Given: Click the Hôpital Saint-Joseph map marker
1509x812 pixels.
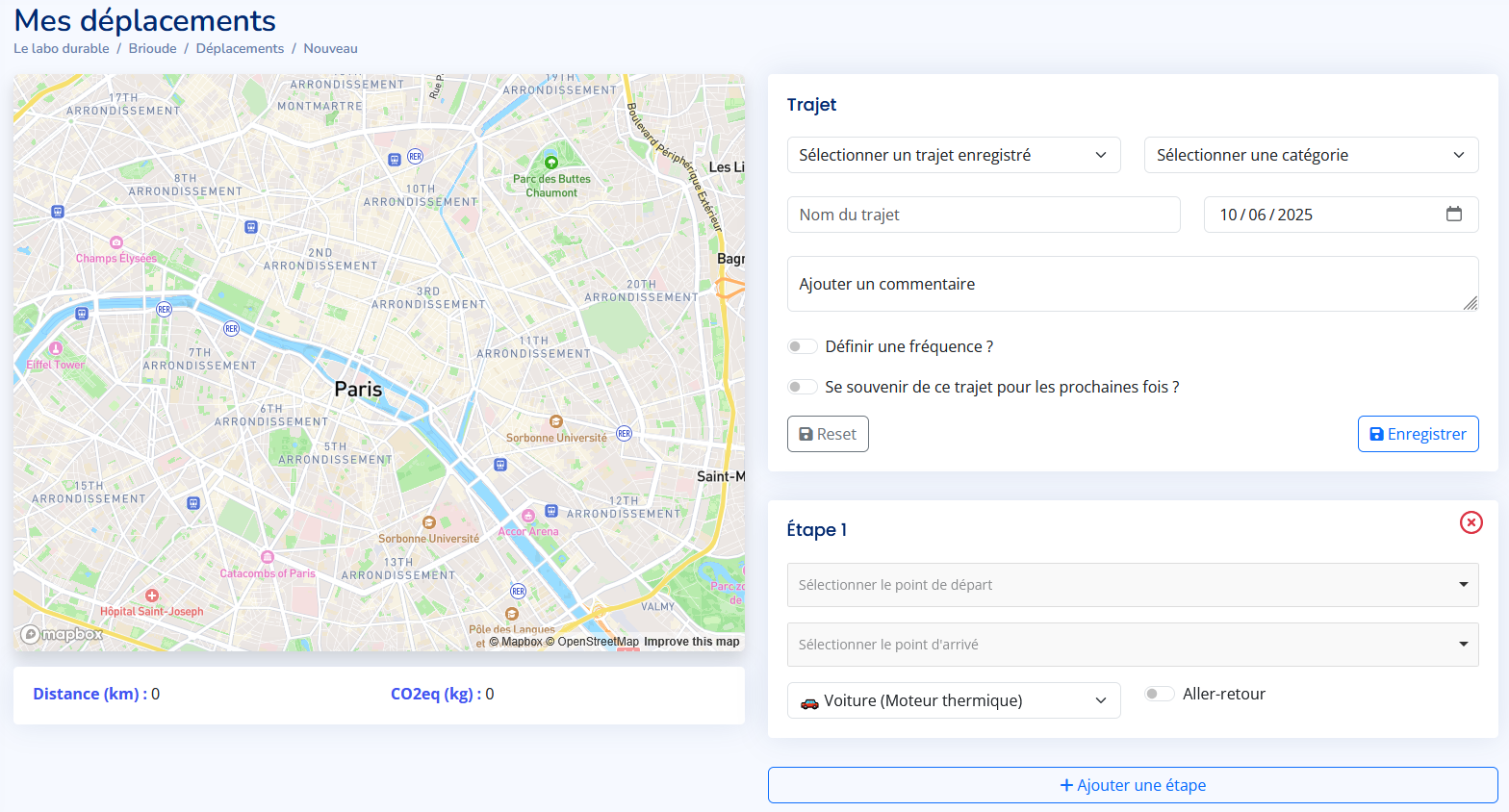Looking at the screenshot, I should 152,596.
